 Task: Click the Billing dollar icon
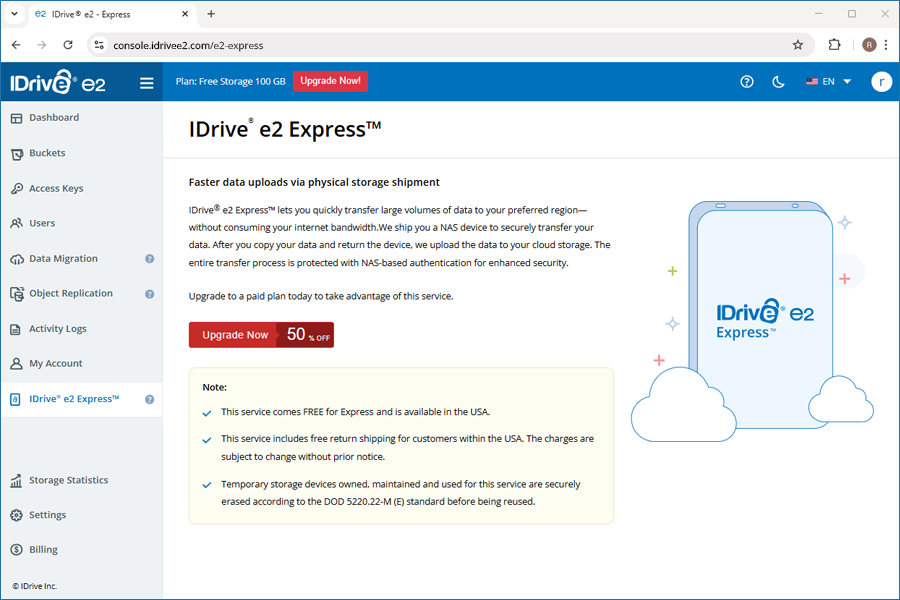(16, 549)
